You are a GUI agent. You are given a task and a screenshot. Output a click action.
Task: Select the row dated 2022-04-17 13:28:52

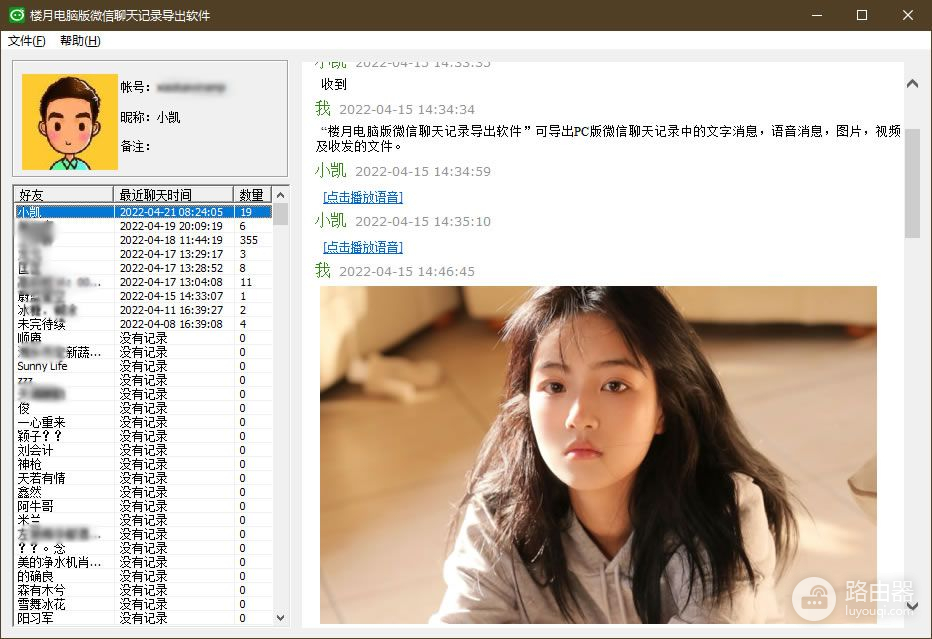pos(143,268)
